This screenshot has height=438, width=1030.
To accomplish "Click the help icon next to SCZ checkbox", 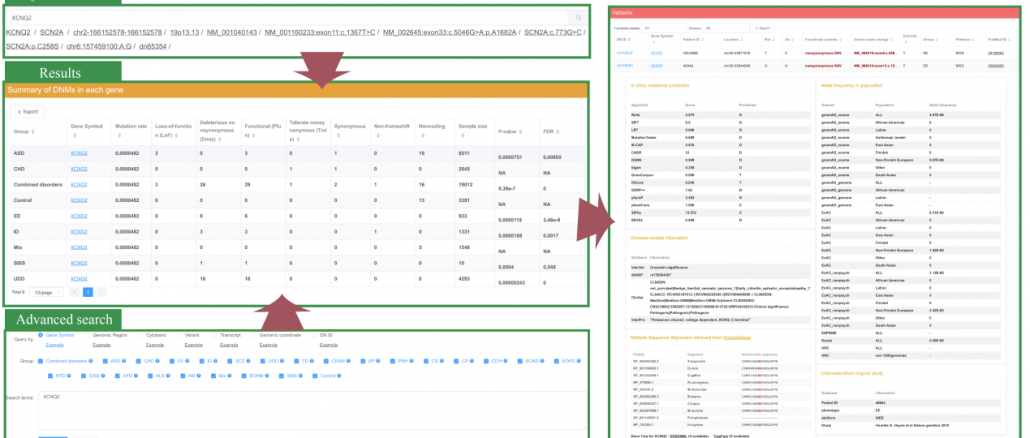I will pos(250,361).
